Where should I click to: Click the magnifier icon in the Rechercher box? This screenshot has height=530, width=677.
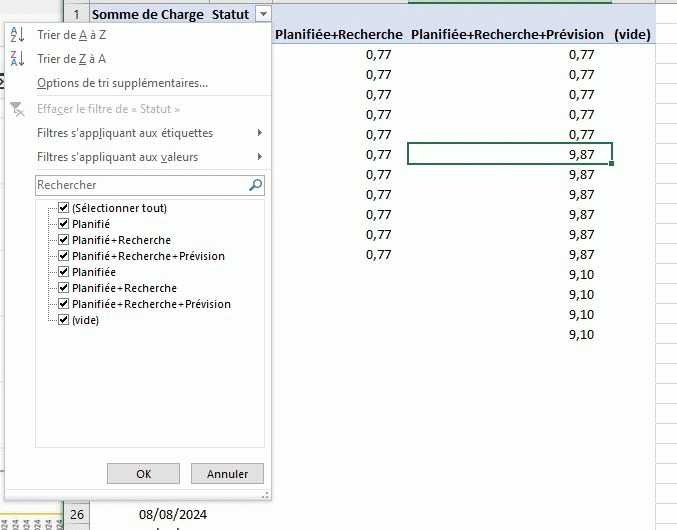pyautogui.click(x=256, y=185)
